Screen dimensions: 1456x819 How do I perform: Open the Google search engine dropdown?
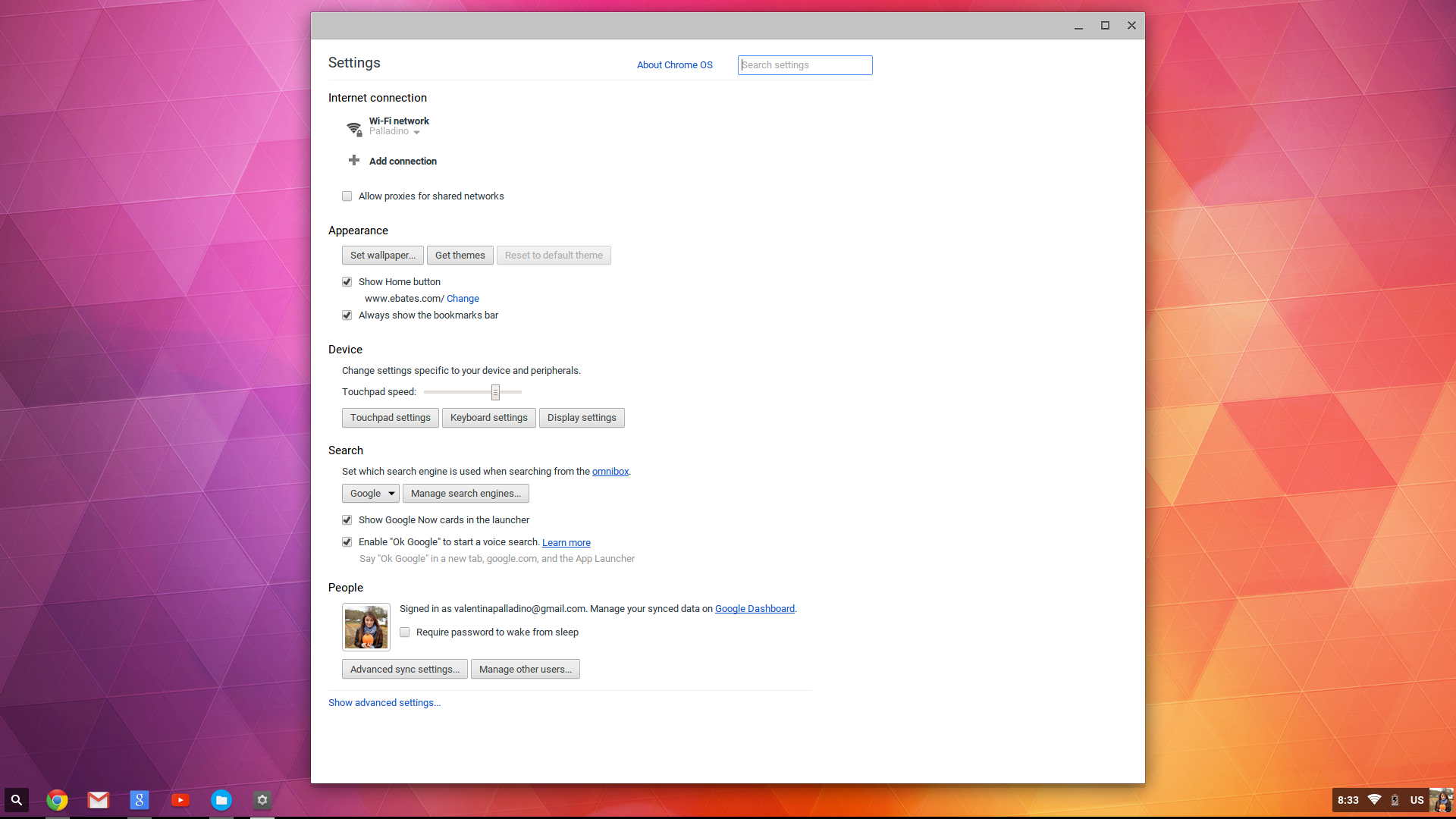[x=370, y=493]
